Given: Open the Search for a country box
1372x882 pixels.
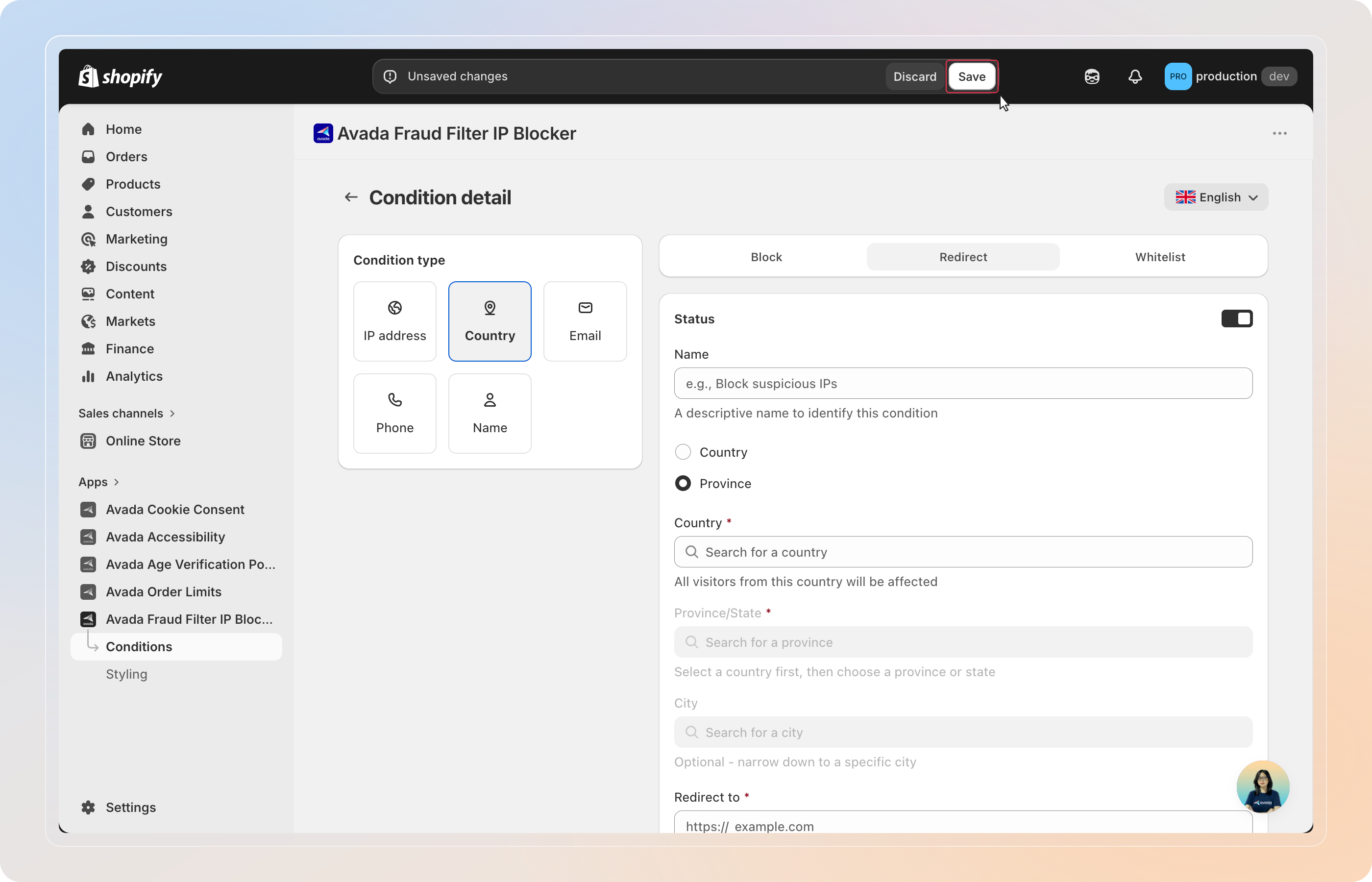Looking at the screenshot, I should coord(962,552).
